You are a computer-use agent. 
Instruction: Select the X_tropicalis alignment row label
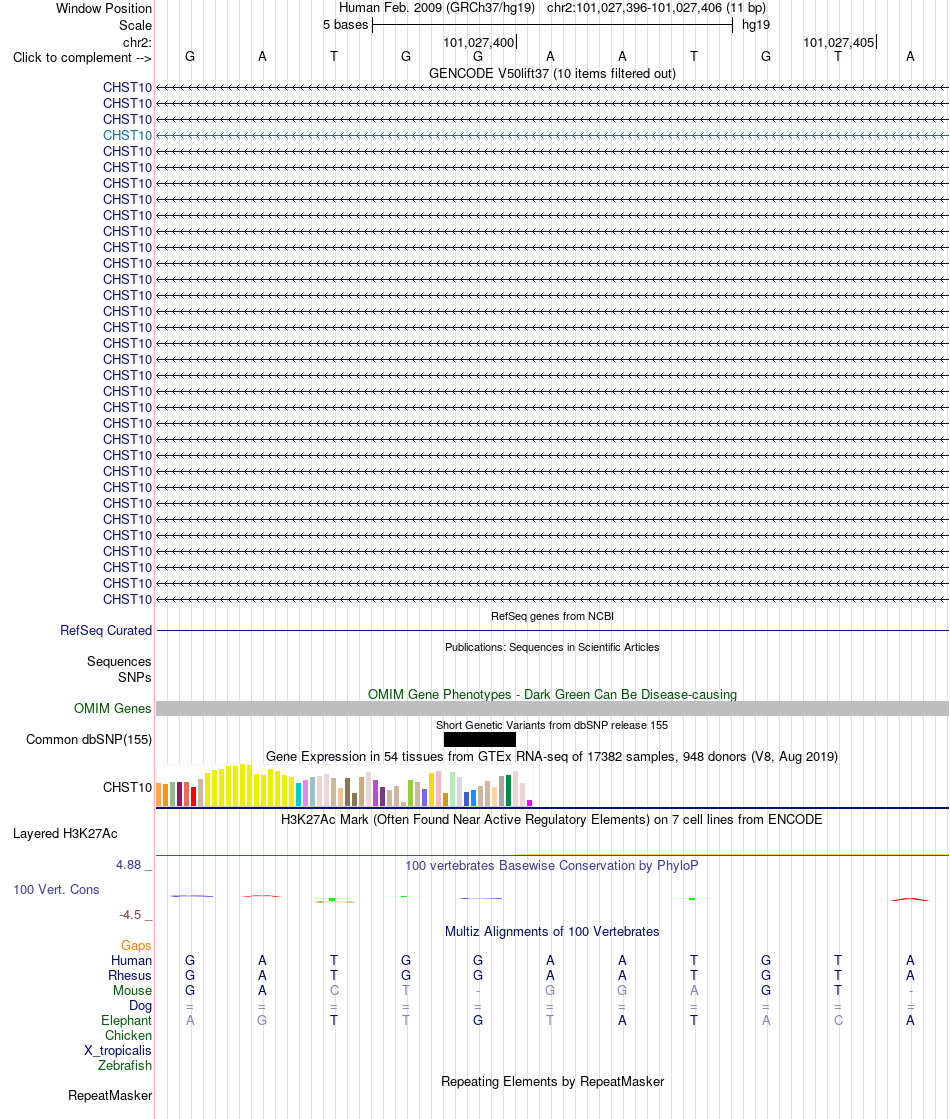pos(118,1050)
